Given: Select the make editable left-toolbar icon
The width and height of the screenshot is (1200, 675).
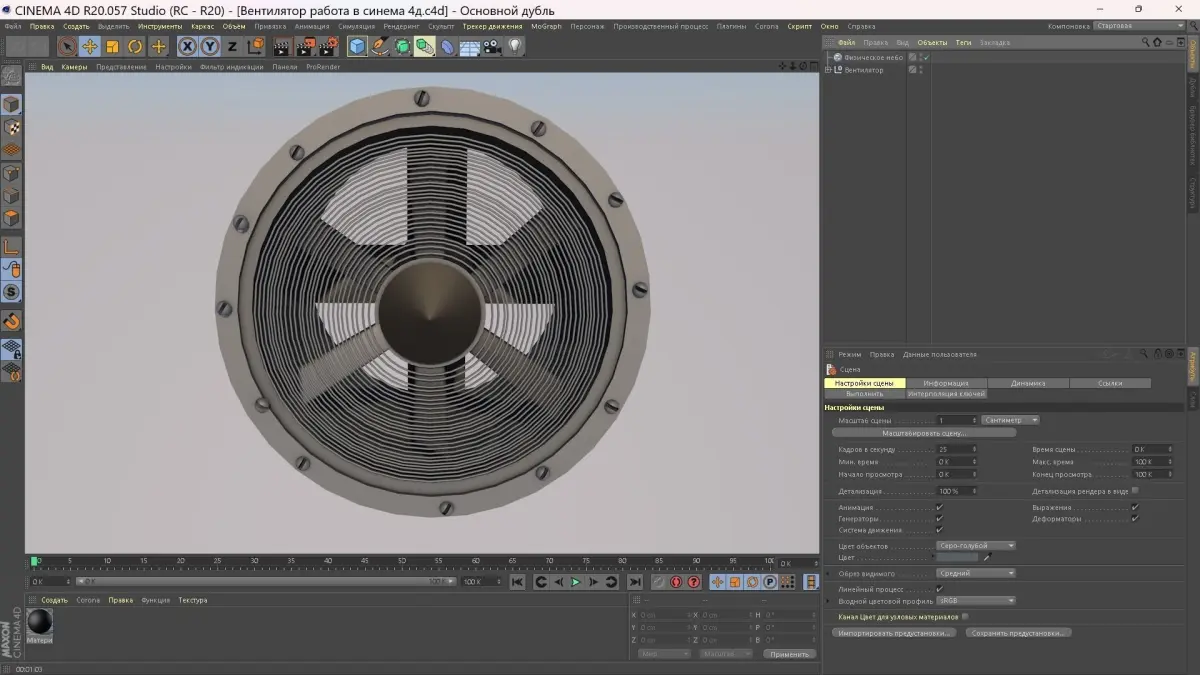Looking at the screenshot, I should pos(11,76).
